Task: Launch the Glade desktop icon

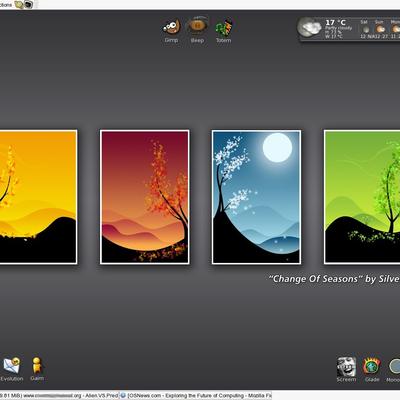Action: coord(372,366)
